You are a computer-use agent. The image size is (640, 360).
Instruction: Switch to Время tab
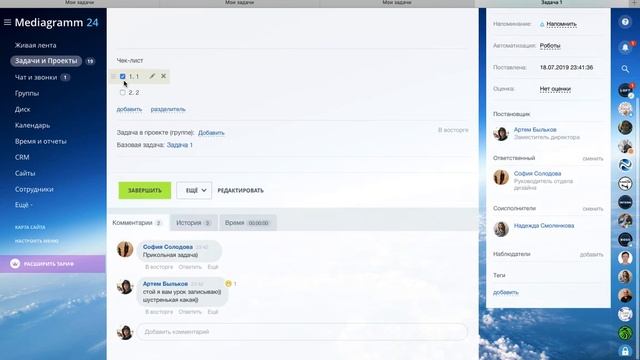(248, 223)
